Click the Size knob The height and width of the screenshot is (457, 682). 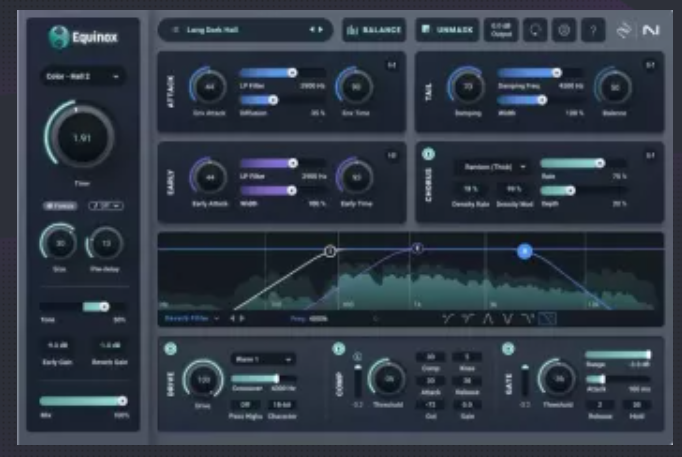[60, 243]
